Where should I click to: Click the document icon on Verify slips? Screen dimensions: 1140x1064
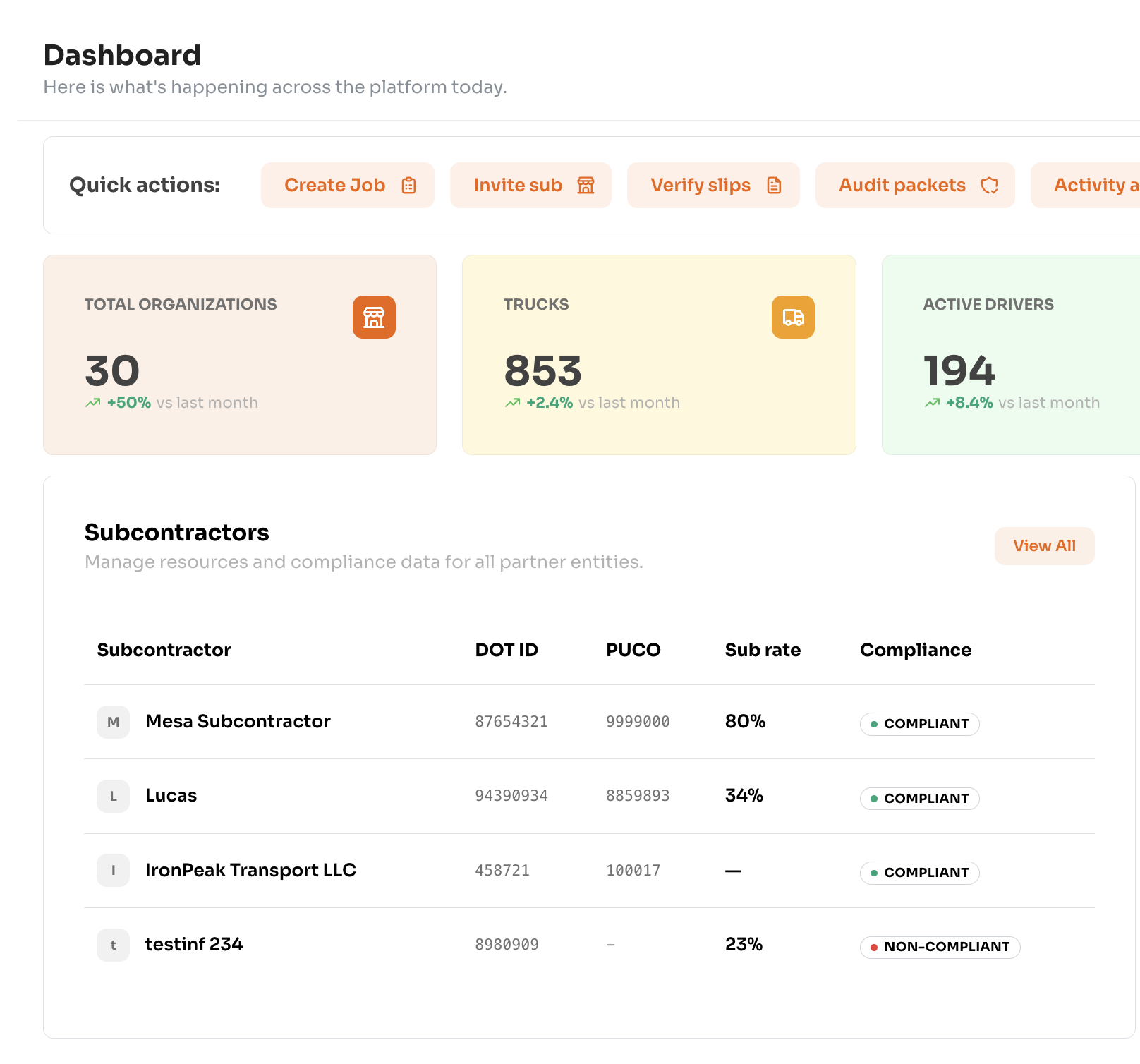coord(775,186)
